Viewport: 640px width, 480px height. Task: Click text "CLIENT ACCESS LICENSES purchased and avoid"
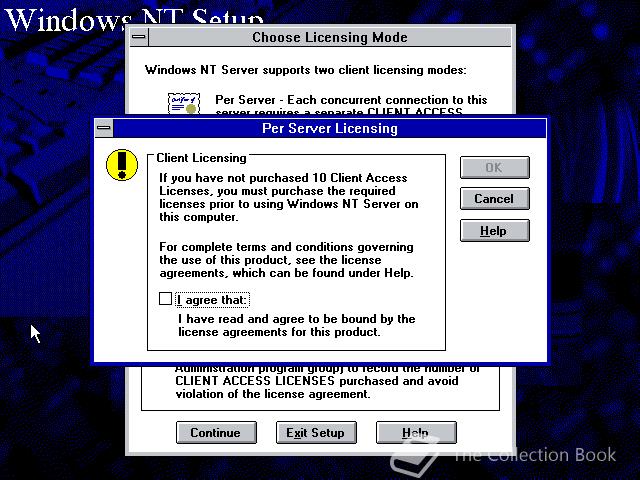[317, 381]
